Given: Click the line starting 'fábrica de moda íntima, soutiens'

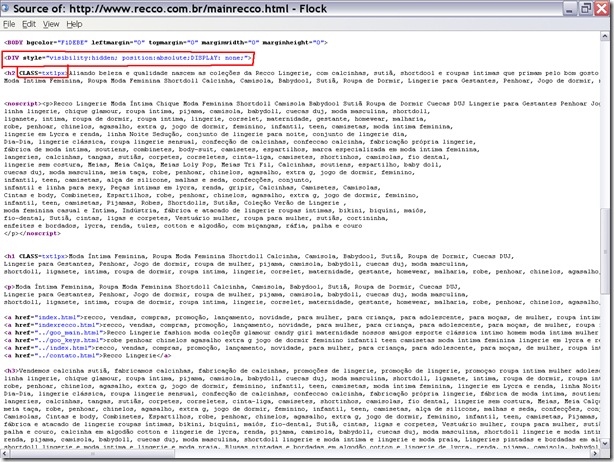Looking at the screenshot, I should pyautogui.click(x=241, y=150).
